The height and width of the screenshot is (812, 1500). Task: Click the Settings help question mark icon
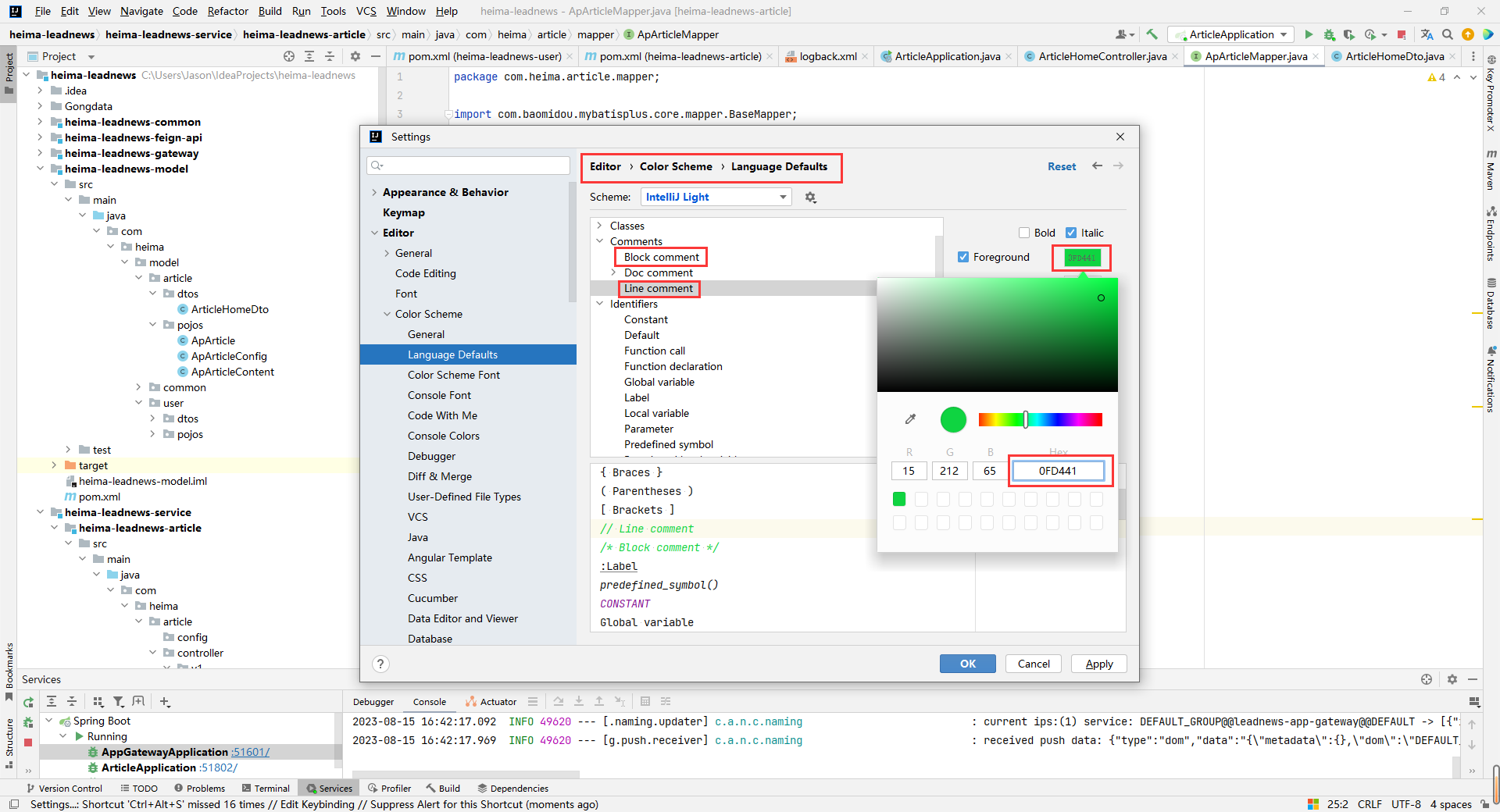(x=380, y=664)
